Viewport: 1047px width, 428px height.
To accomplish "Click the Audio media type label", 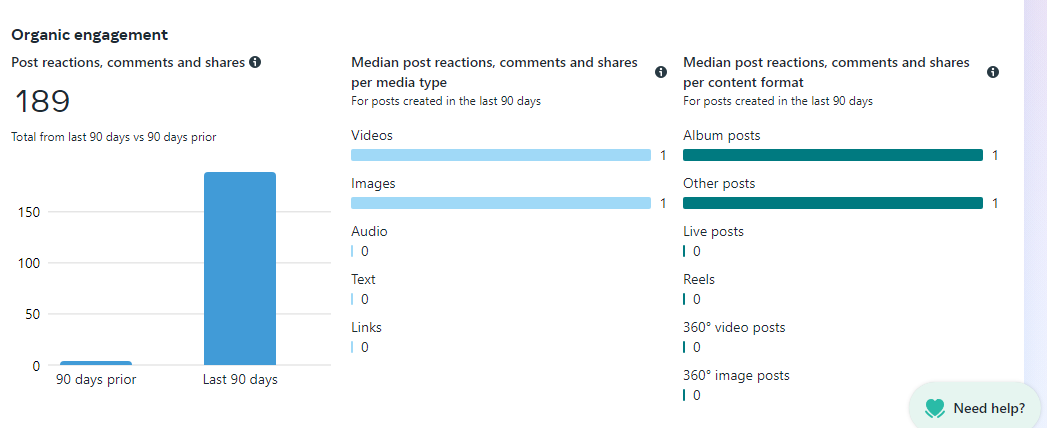I will click(369, 231).
